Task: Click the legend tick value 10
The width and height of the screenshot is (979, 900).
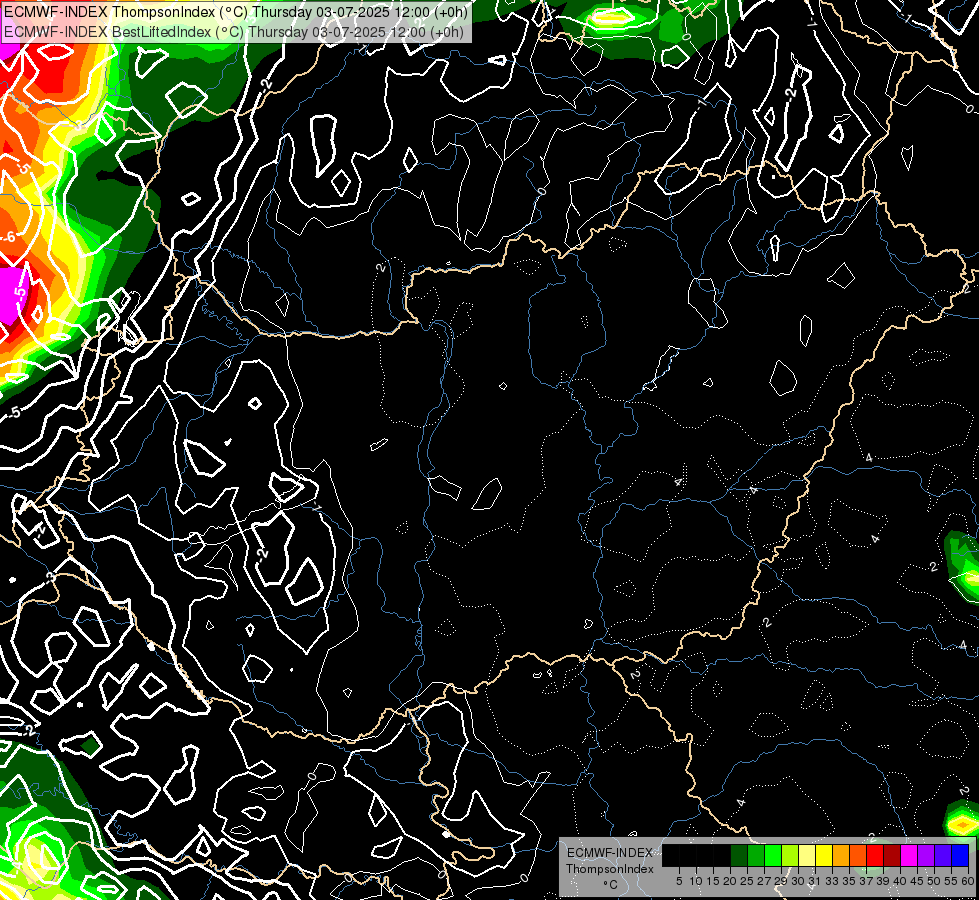Action: point(696,881)
